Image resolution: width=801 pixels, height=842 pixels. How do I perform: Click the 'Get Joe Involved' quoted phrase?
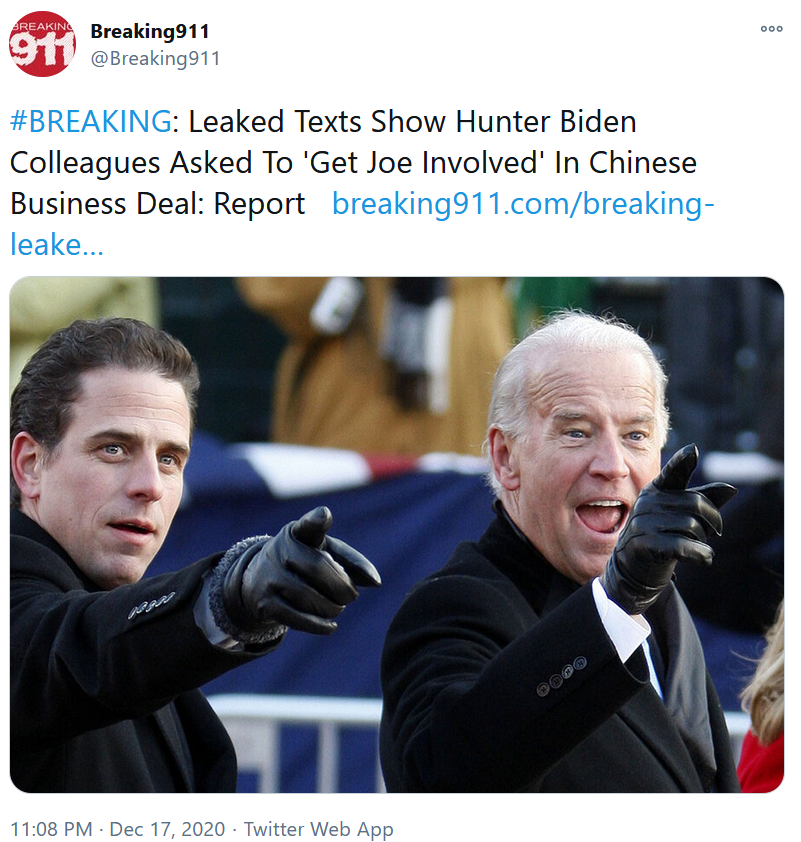[x=424, y=162]
